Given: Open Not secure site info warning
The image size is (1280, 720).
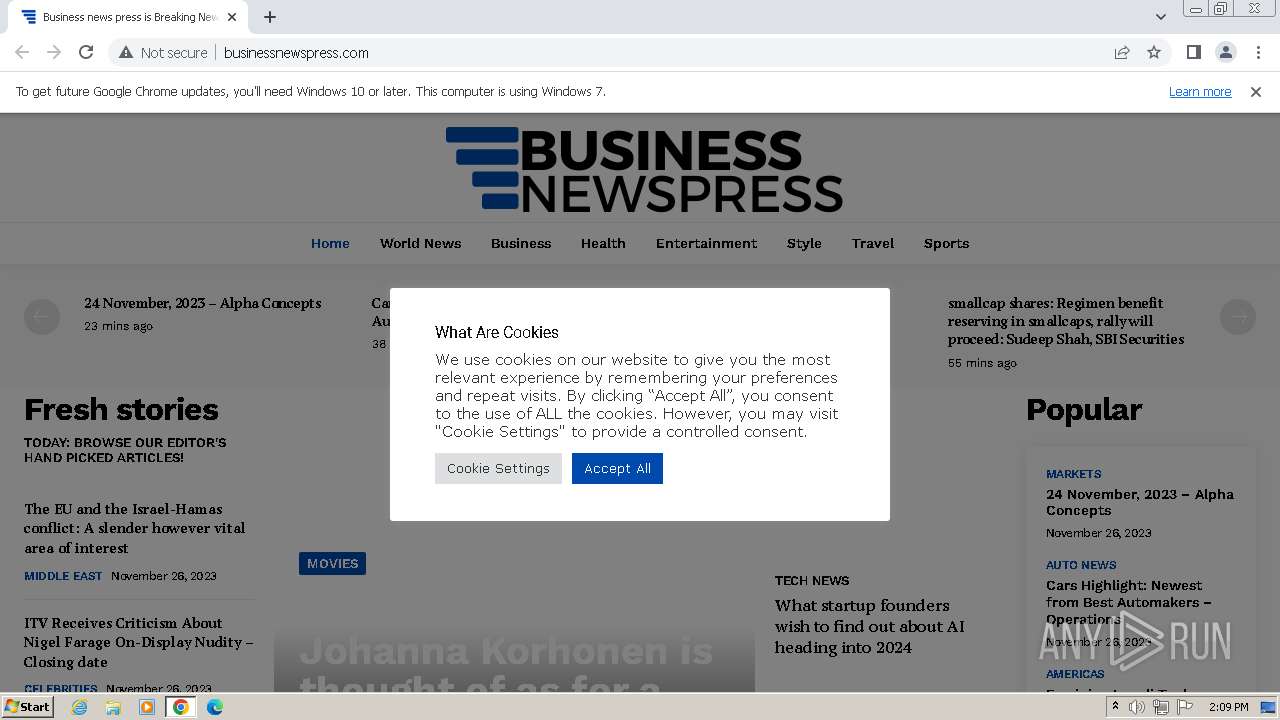Looking at the screenshot, I should [163, 52].
